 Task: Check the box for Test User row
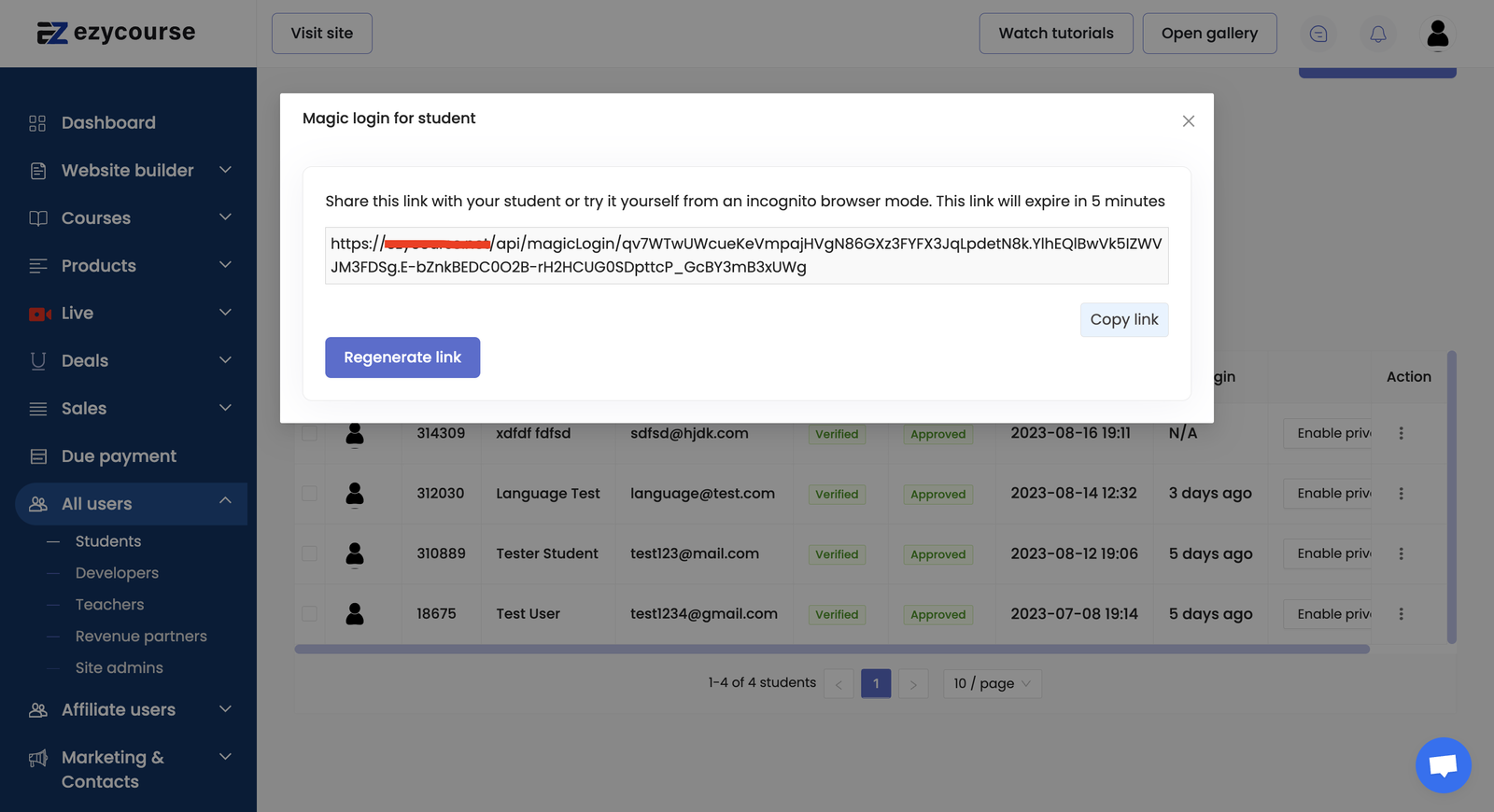309,614
